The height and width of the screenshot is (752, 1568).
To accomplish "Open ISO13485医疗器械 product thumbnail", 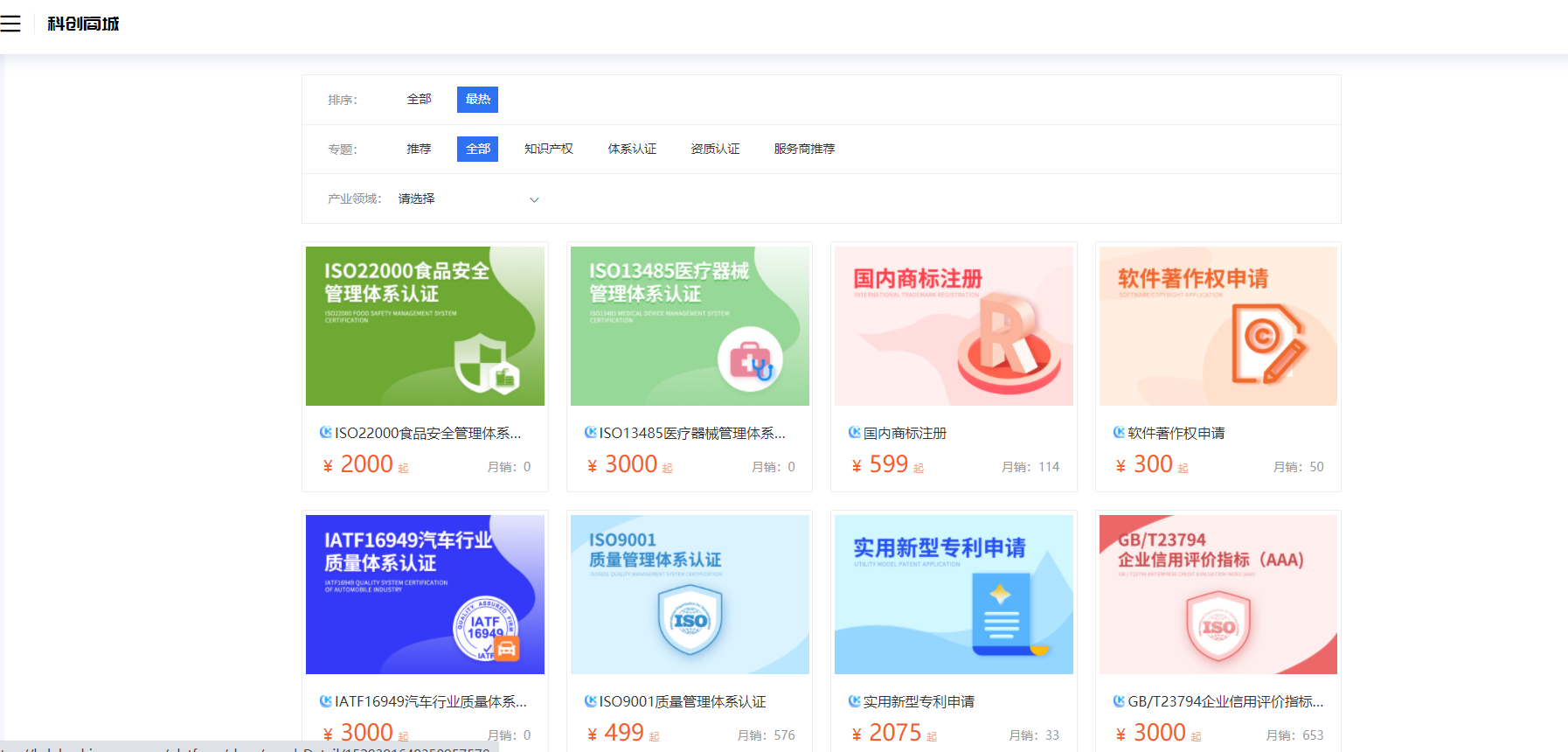I will [690, 326].
